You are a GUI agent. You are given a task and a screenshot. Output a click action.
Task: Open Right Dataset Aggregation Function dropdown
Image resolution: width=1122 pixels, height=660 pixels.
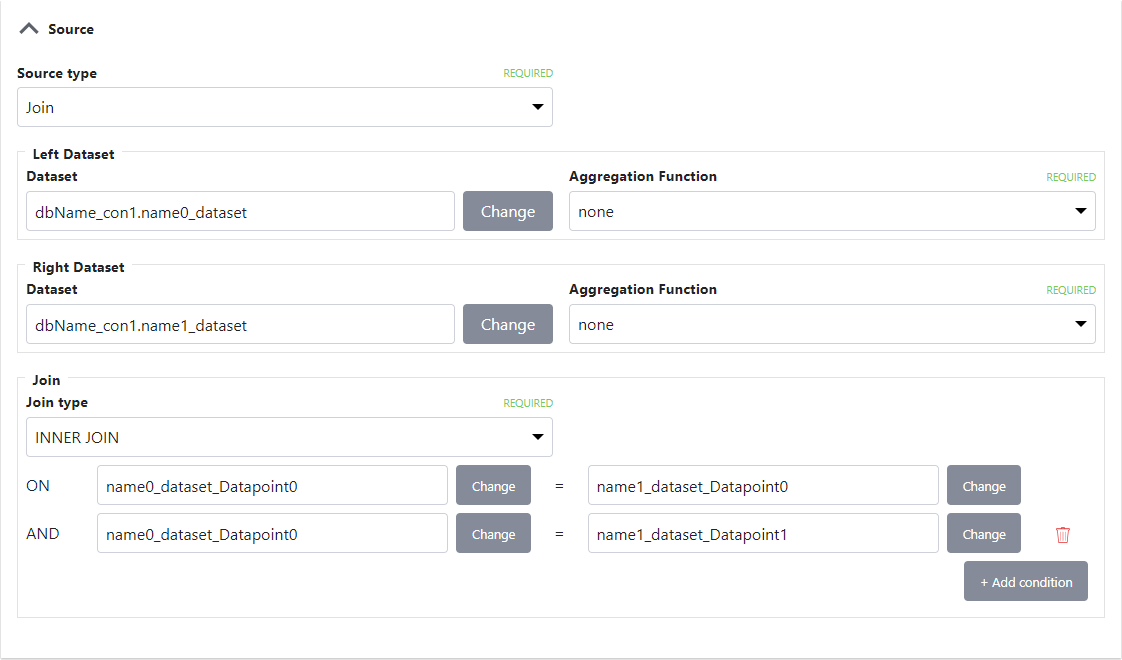(x=832, y=324)
